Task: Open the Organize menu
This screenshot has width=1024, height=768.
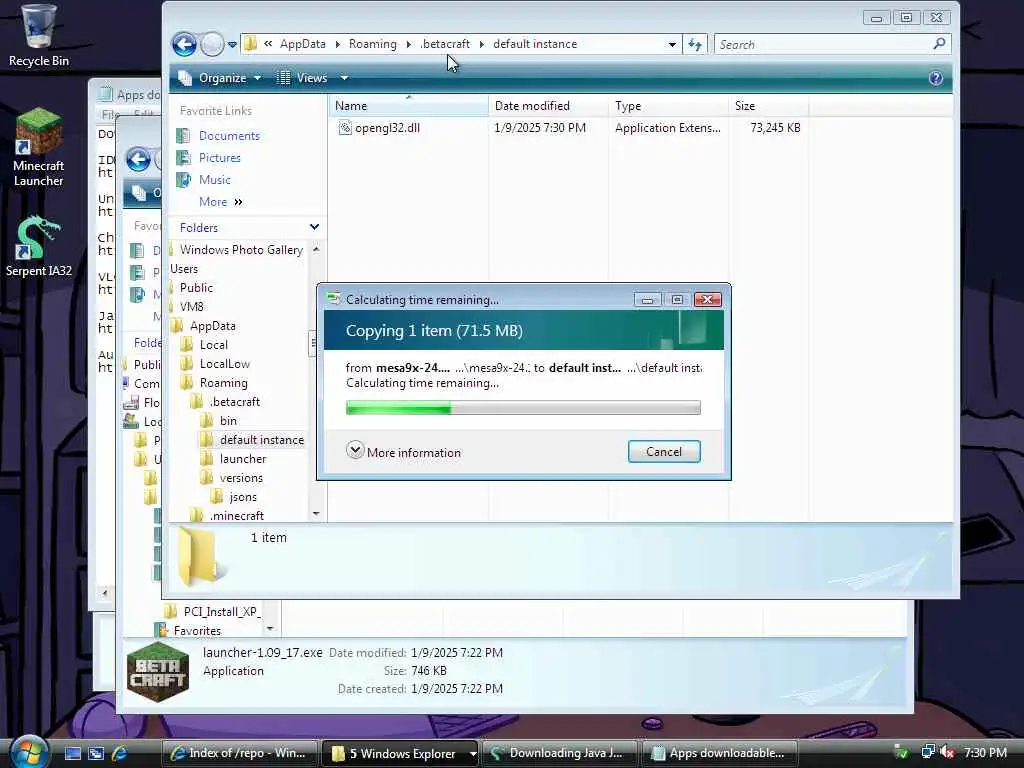Action: (x=220, y=78)
